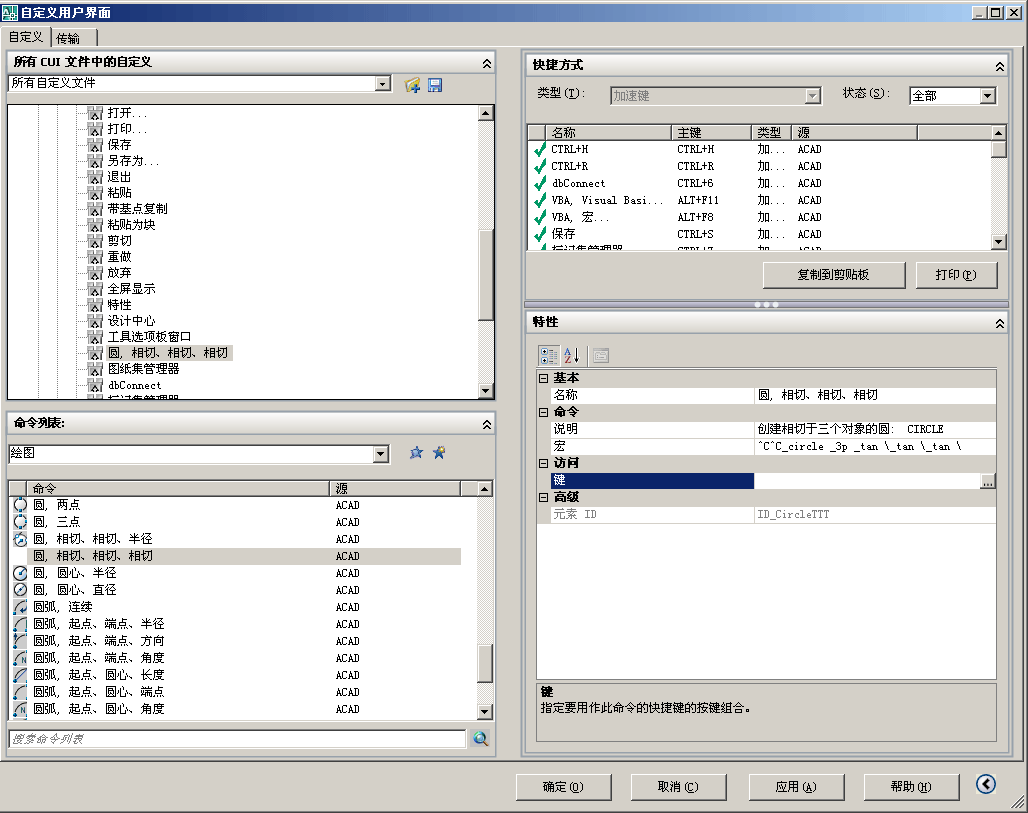Sort properties alphabetically with A-Z icon
The width and height of the screenshot is (1028, 813).
572,355
